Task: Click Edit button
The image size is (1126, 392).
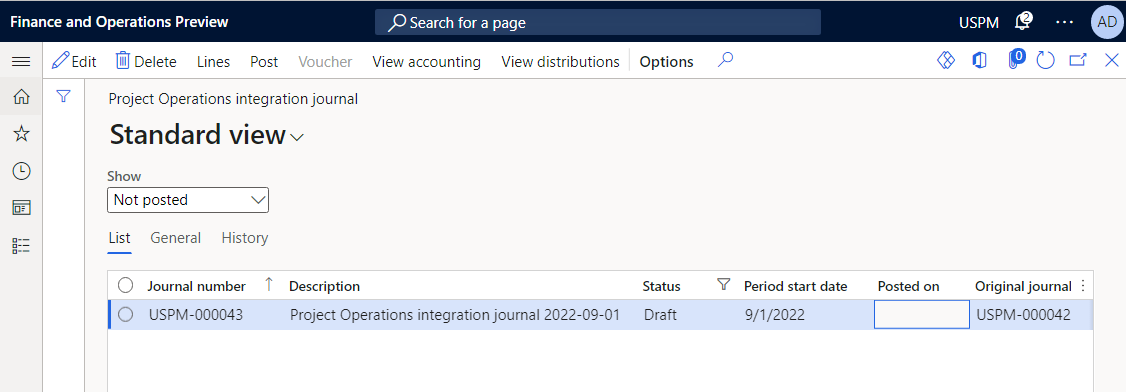Action: tap(74, 62)
